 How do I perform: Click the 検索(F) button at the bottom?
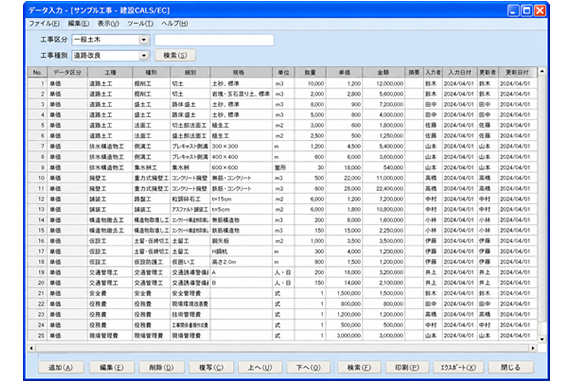(359, 367)
